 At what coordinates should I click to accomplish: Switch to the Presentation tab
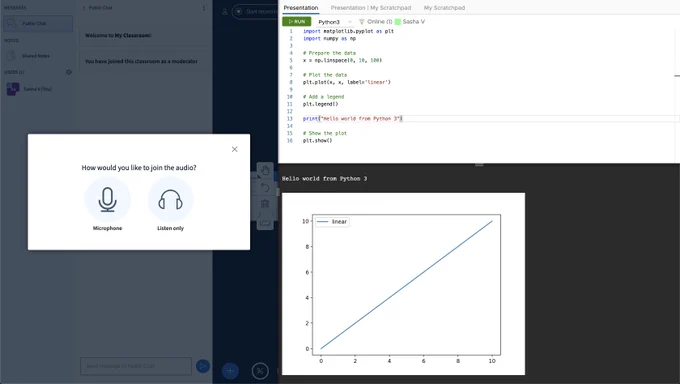[301, 8]
